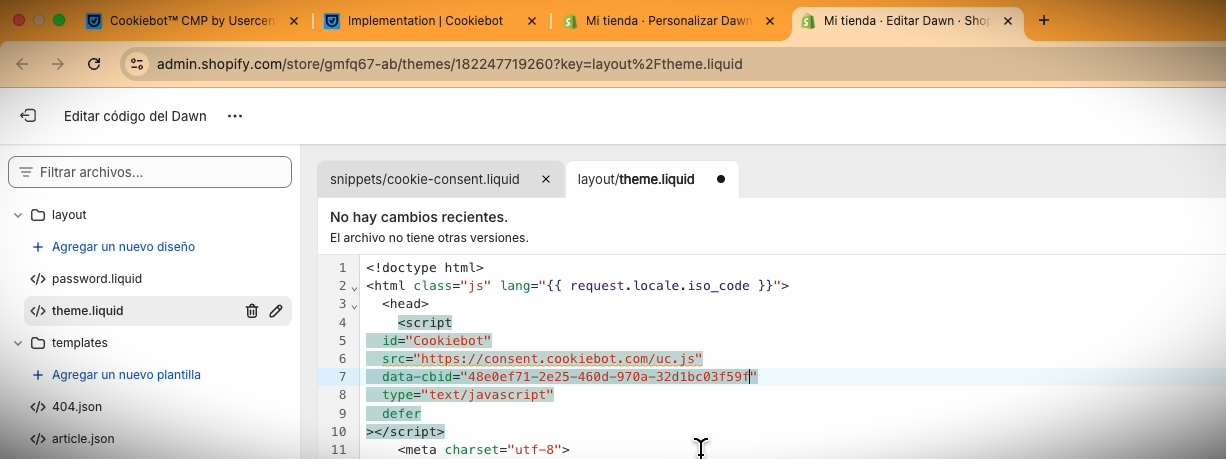The image size is (1226, 459).
Task: Switch to snippets/cookie-consent.liquid editor tab
Action: (425, 179)
